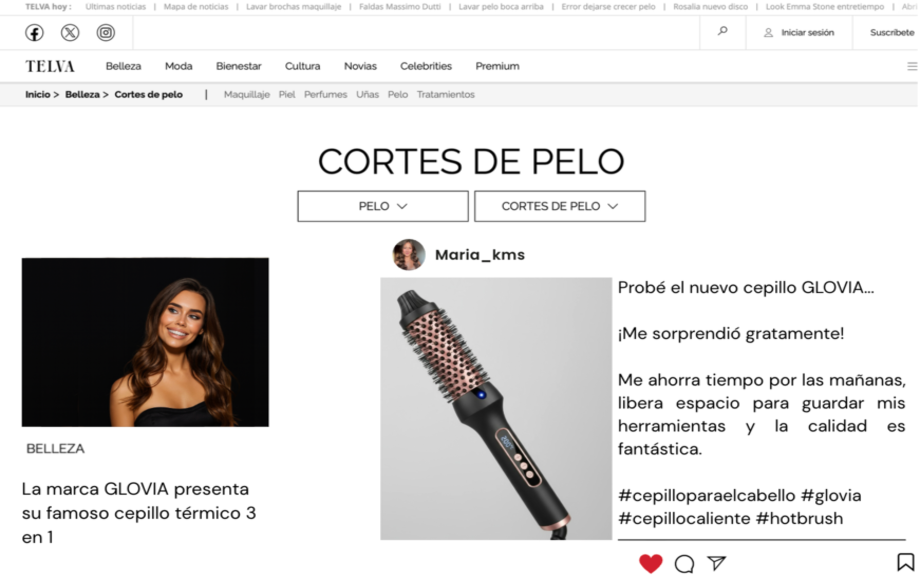Click the share paper-plane icon
Viewport: 920px width, 578px height.
(x=717, y=563)
